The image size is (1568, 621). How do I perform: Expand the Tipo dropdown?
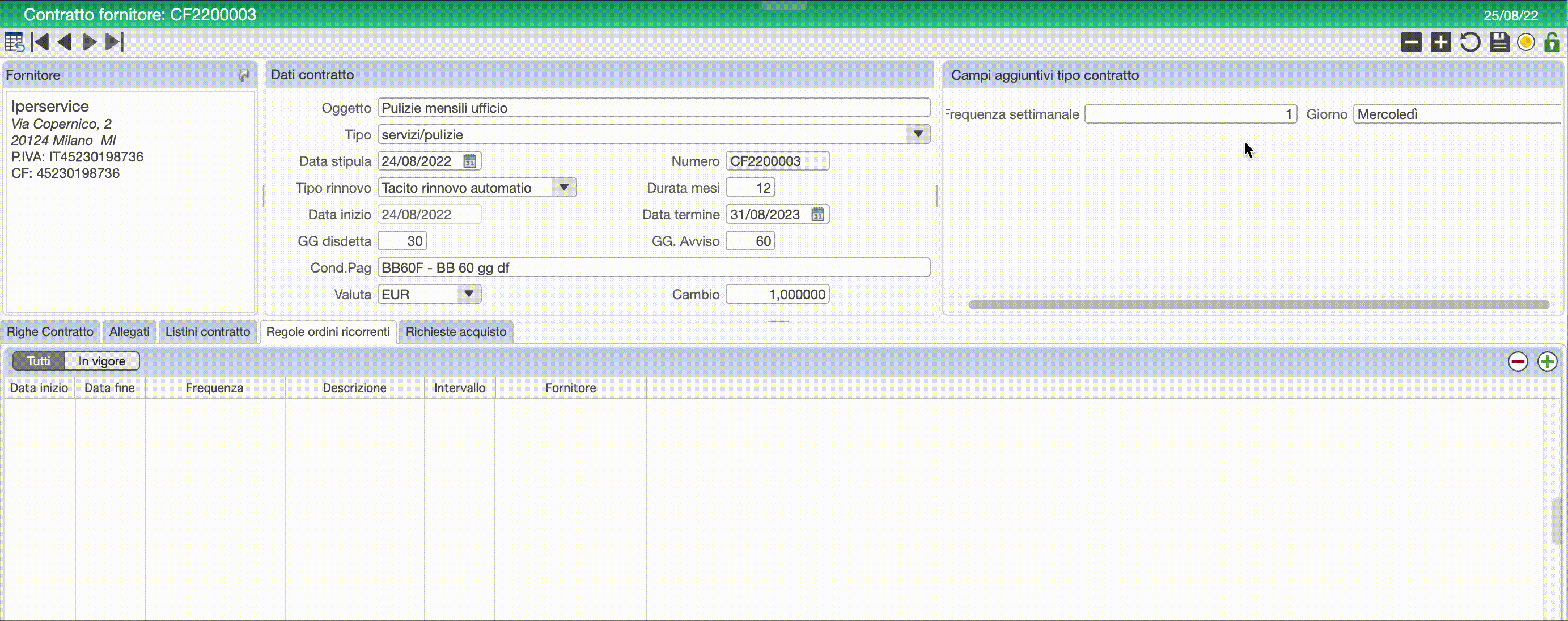918,134
